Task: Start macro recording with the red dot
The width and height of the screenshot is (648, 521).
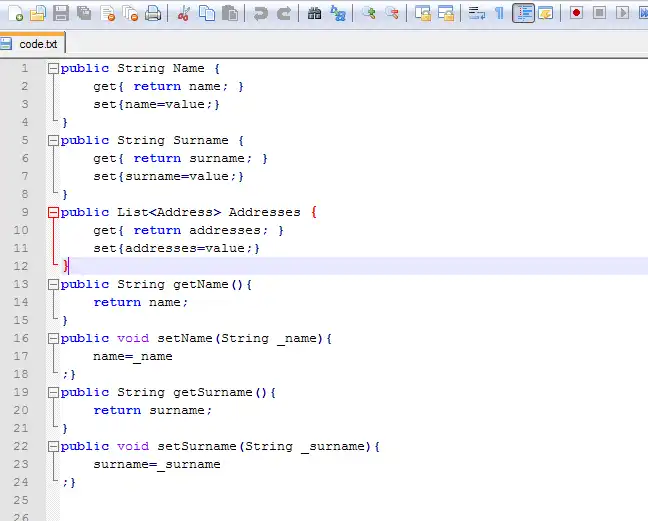Action: click(x=576, y=13)
